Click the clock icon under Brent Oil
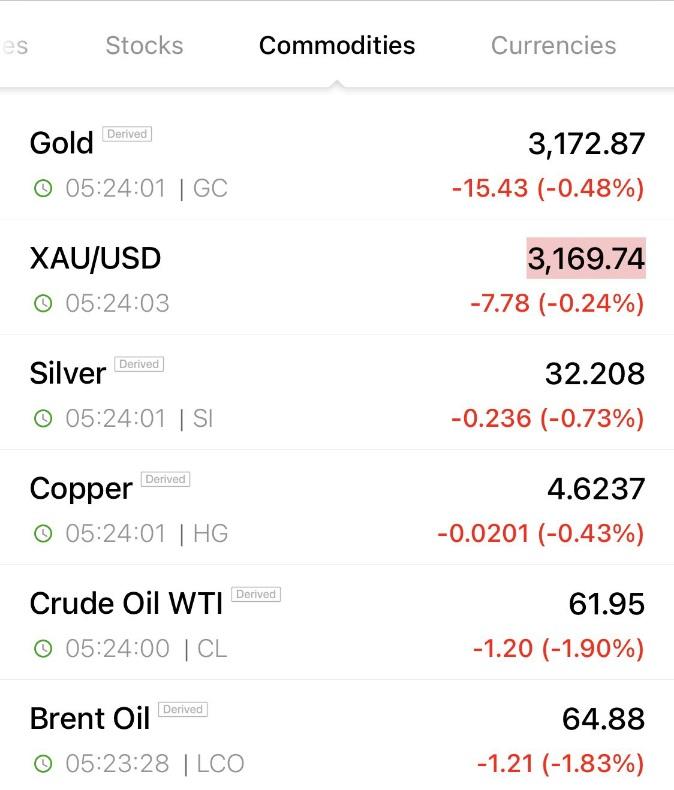 pos(43,763)
